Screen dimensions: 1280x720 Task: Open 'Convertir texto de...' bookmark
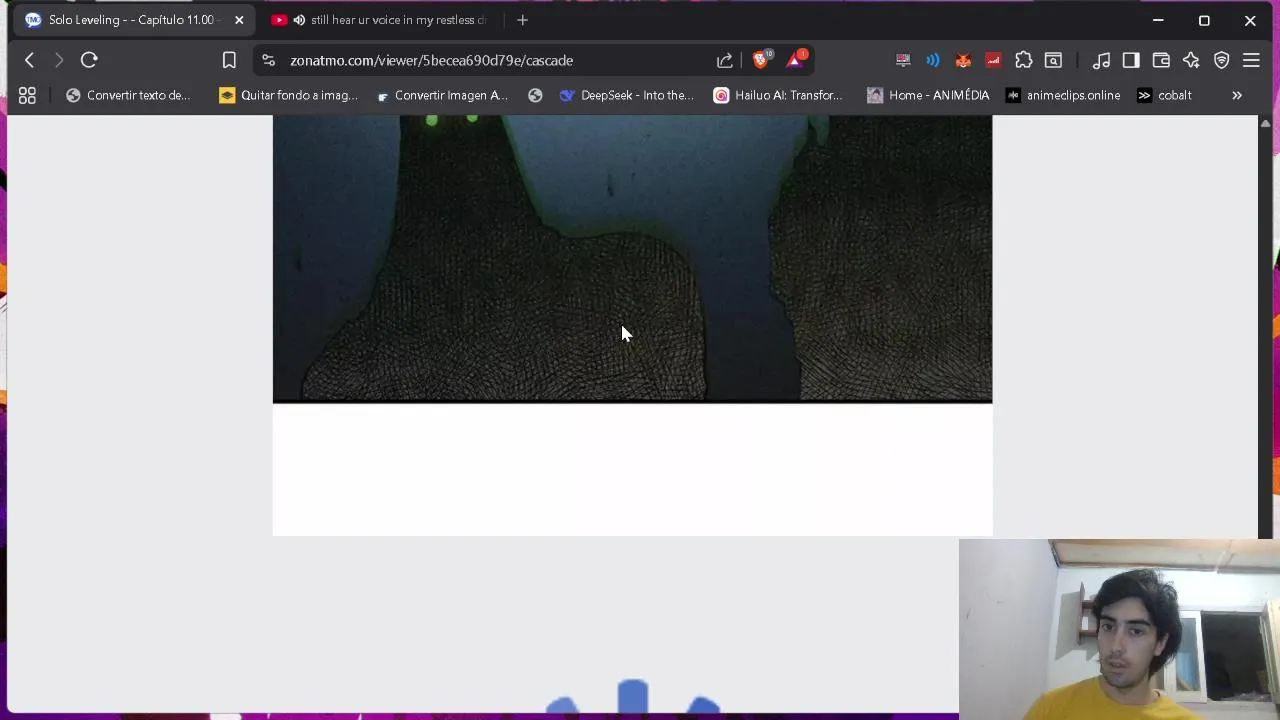coord(128,95)
